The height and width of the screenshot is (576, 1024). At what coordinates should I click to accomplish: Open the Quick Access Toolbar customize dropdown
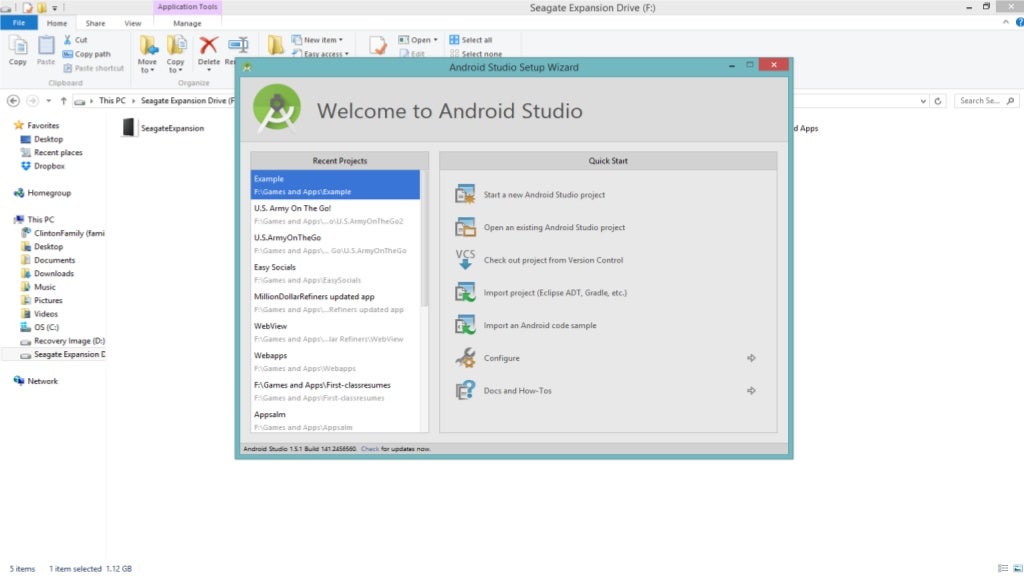click(x=55, y=8)
